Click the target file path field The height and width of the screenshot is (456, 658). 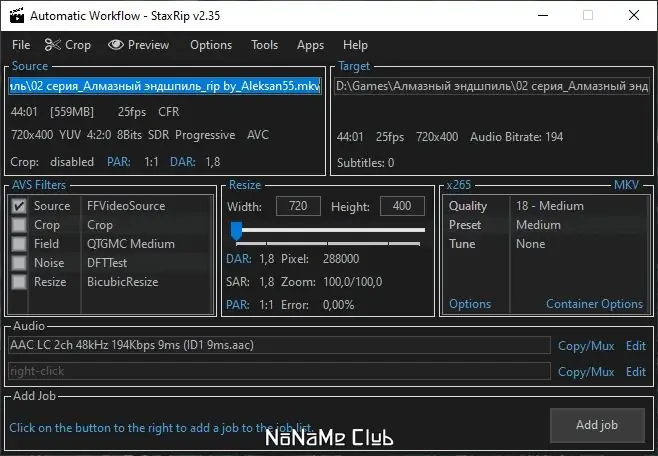pyautogui.click(x=492, y=86)
